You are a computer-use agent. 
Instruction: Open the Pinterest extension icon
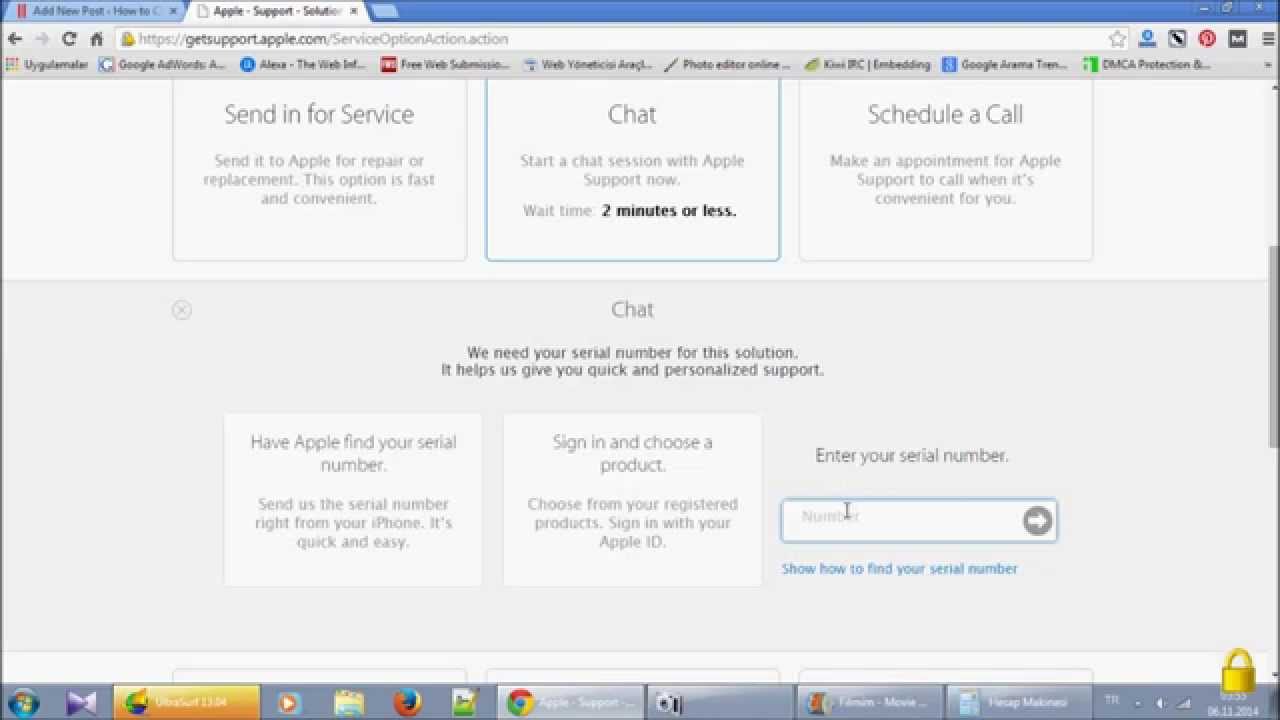[1207, 39]
